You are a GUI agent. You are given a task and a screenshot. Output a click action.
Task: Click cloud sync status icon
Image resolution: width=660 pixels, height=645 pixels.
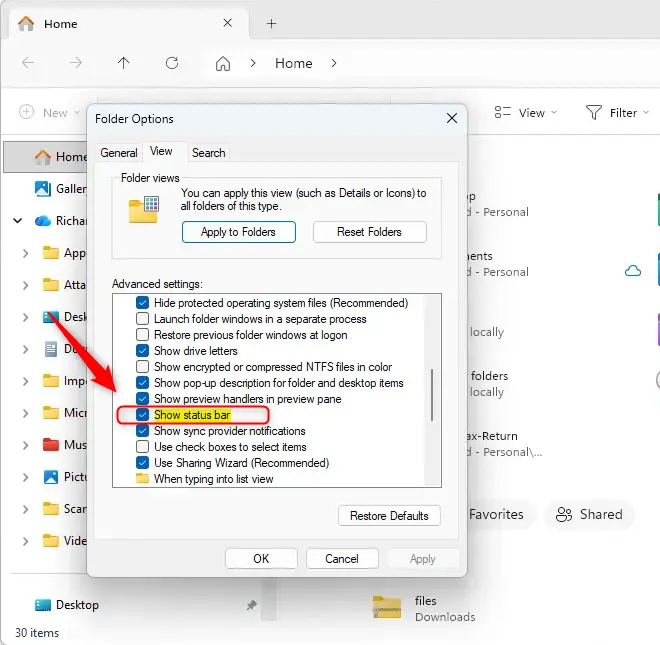pyautogui.click(x=633, y=271)
